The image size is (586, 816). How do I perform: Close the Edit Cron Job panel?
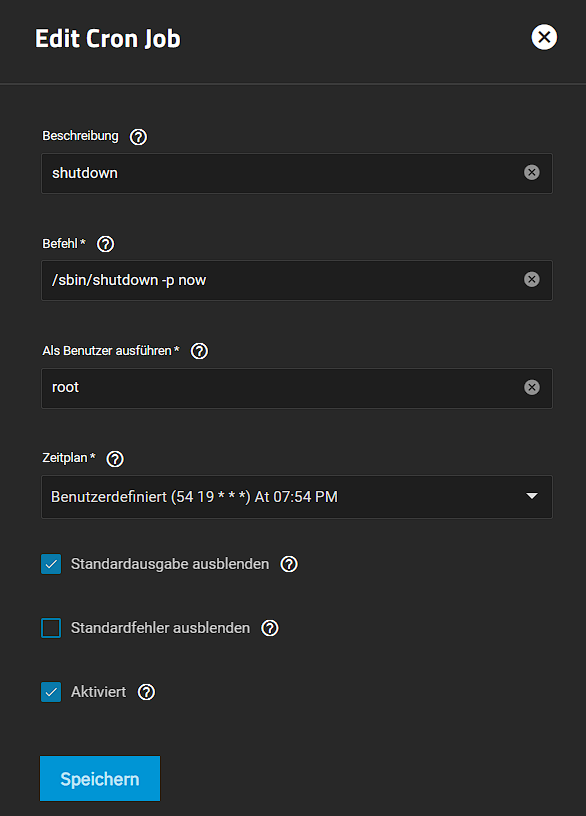(544, 37)
